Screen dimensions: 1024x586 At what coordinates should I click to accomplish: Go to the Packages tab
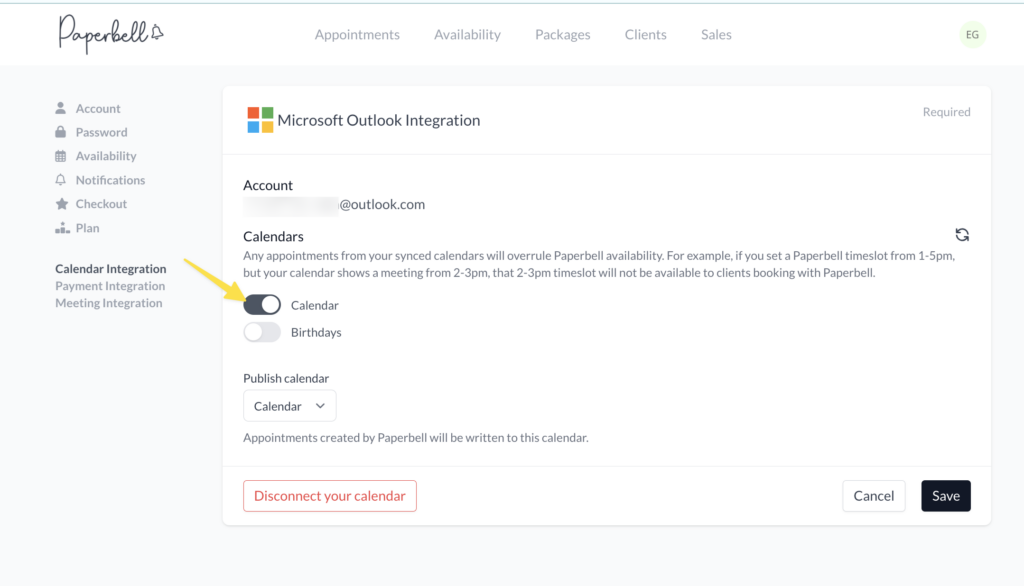coord(562,35)
